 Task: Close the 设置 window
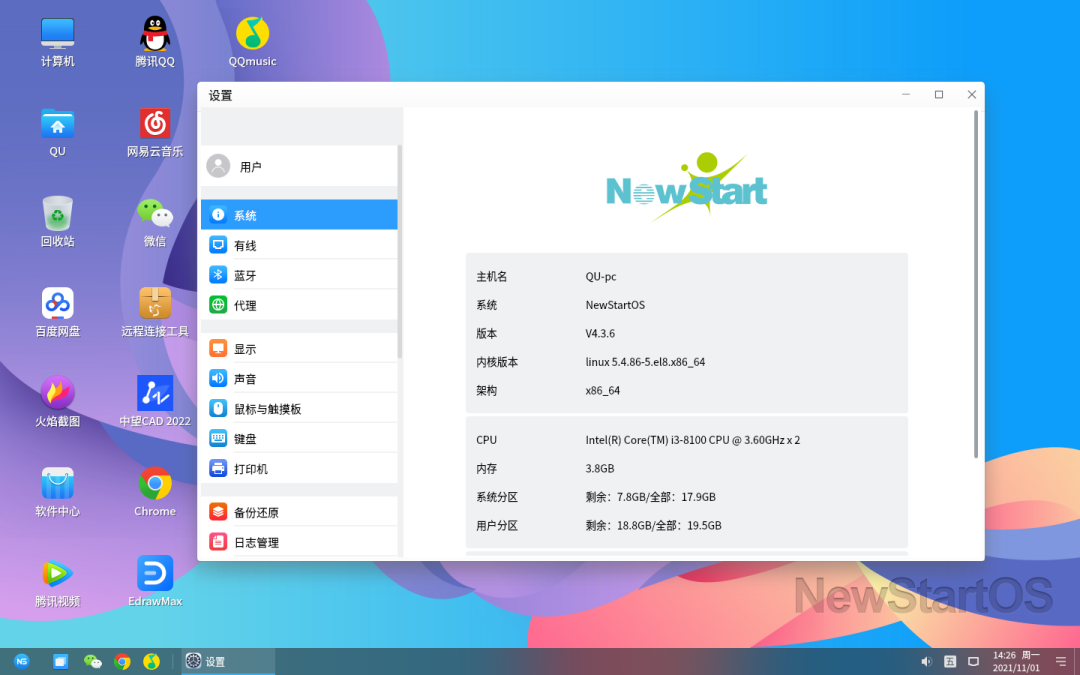tap(972, 94)
